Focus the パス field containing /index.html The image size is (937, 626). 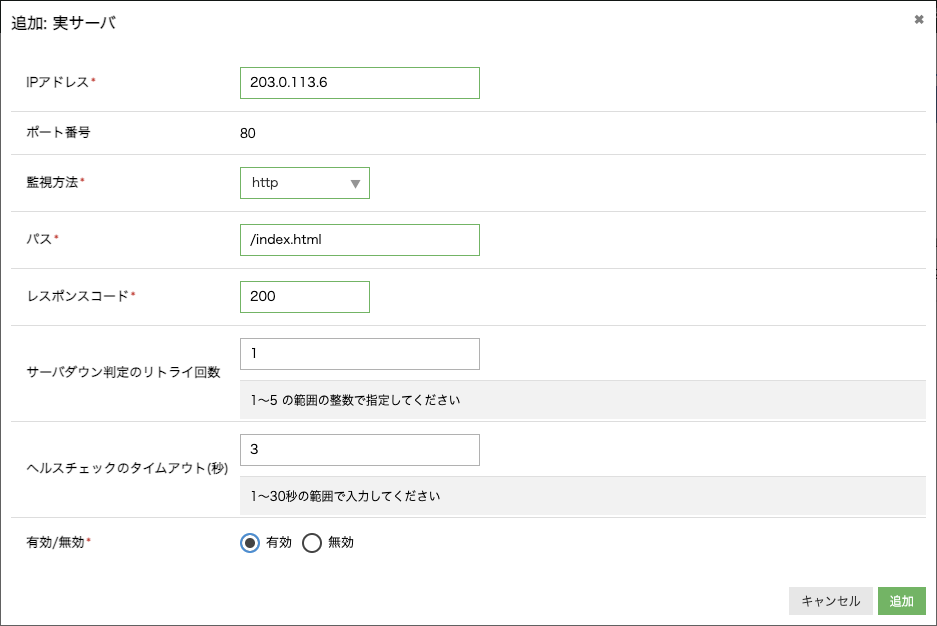coord(359,240)
